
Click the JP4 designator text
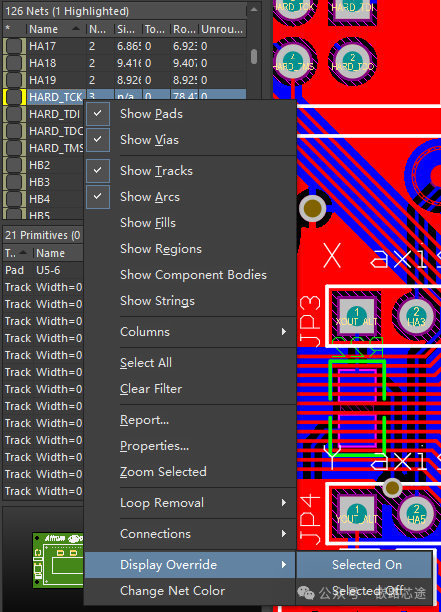click(x=311, y=519)
